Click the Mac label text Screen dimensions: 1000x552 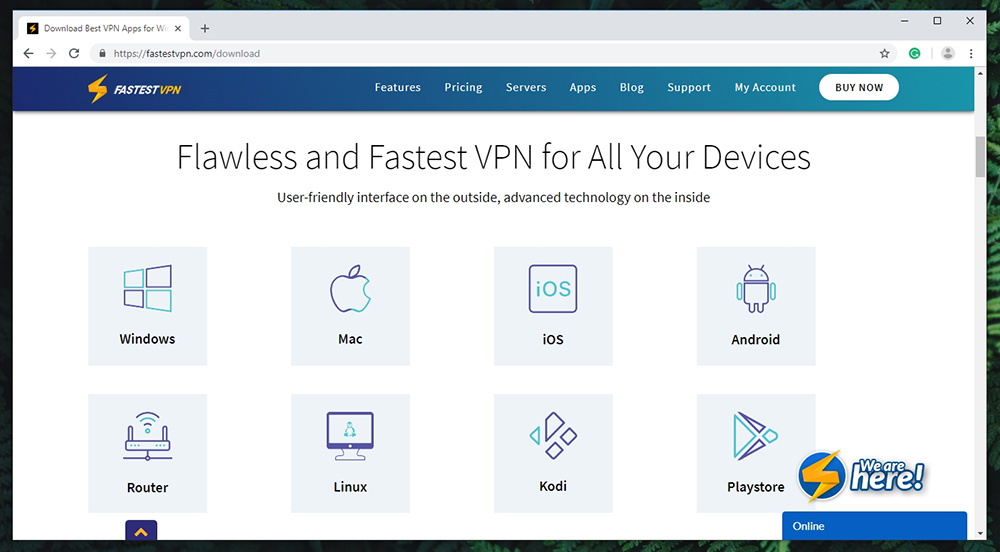tap(350, 340)
